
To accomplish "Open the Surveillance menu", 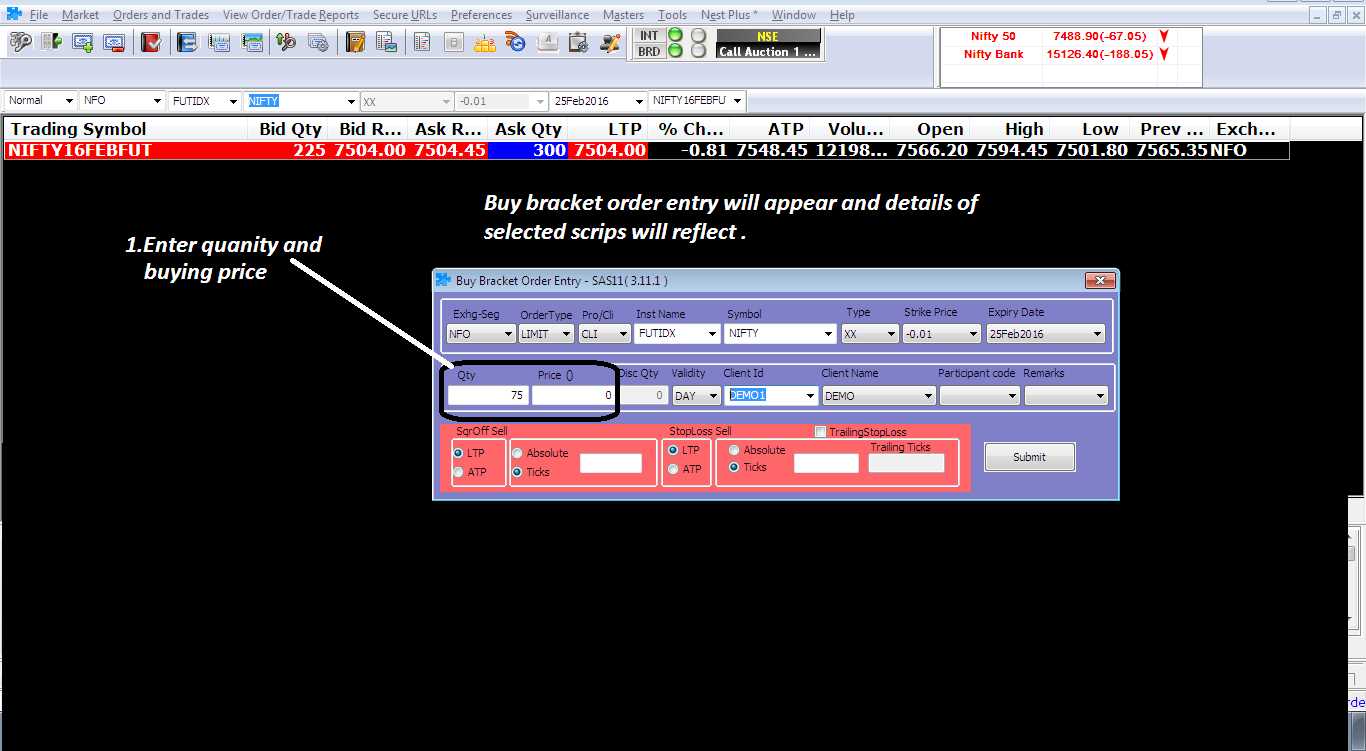I will 557,15.
